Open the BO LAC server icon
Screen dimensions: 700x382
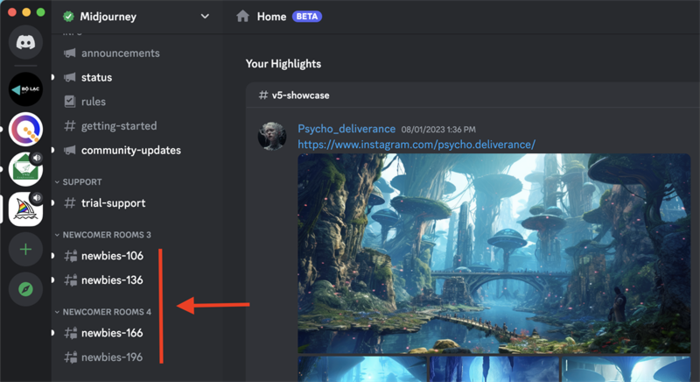point(26,89)
